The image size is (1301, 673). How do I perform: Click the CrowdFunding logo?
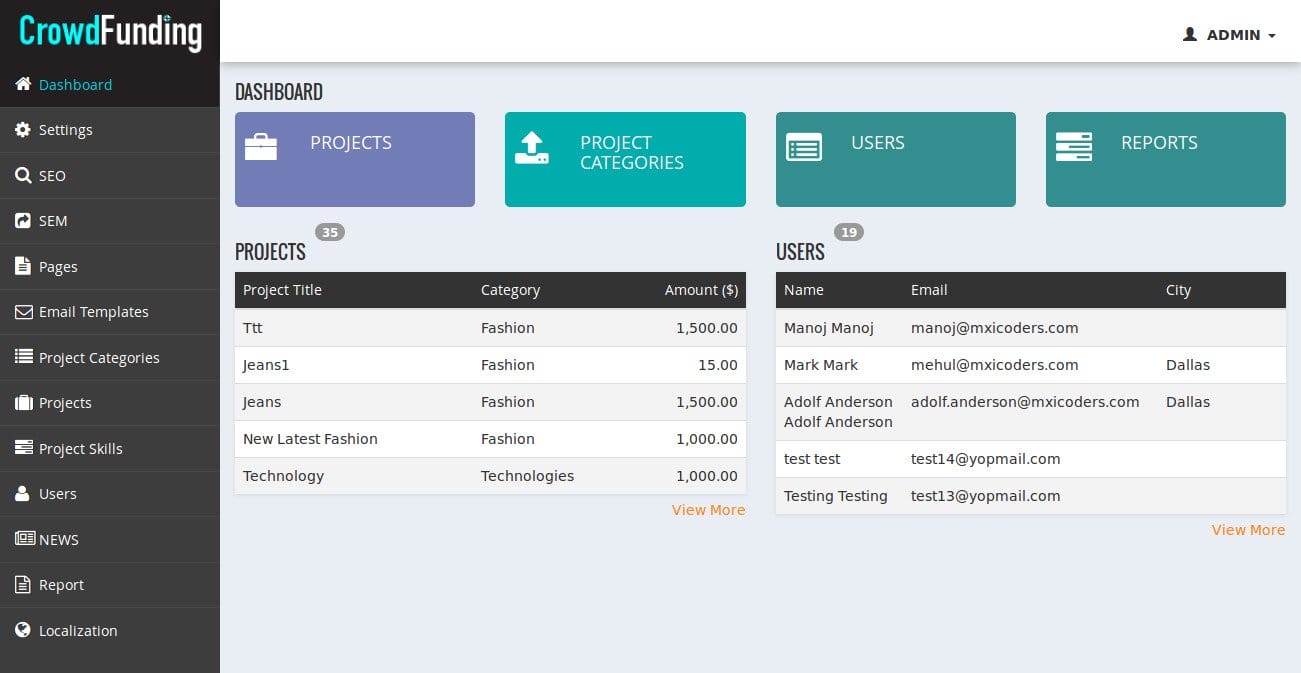[x=110, y=32]
